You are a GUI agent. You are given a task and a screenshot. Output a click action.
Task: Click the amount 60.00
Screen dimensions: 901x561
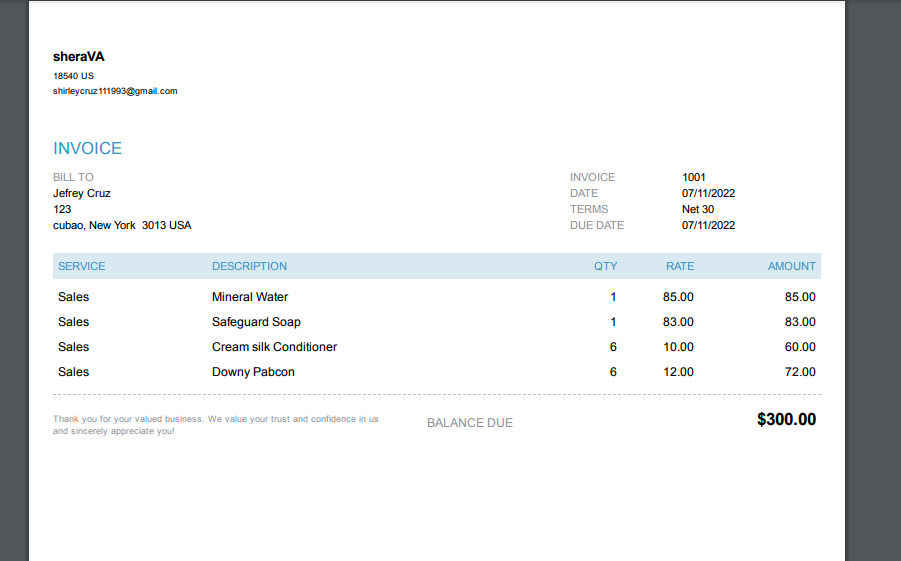click(800, 347)
